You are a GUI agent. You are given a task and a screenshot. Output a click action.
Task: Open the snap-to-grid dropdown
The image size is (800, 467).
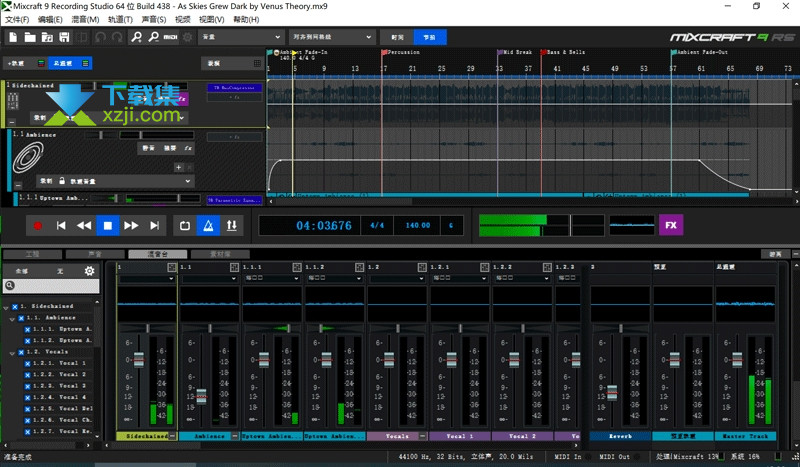[x=332, y=37]
